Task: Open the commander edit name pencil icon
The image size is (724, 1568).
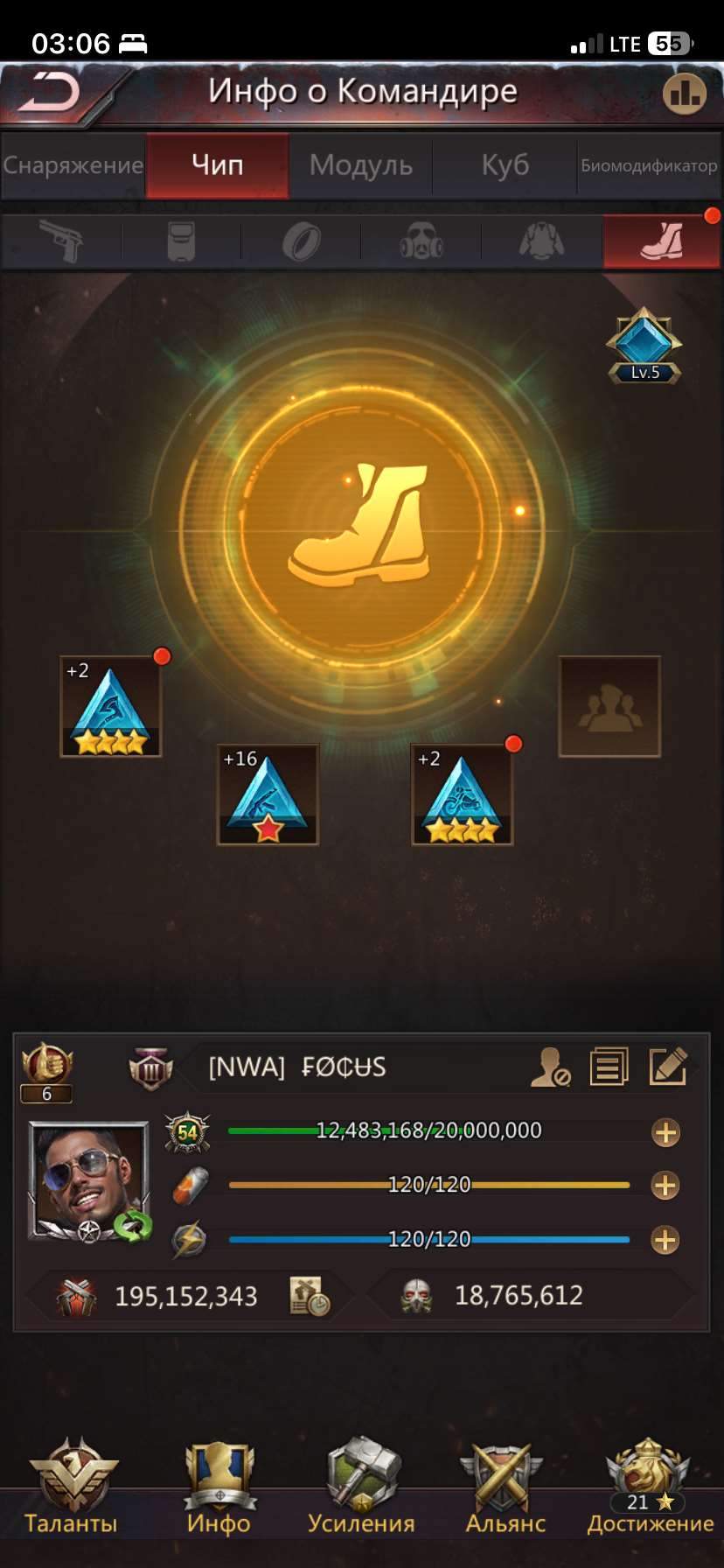Action: [668, 1067]
